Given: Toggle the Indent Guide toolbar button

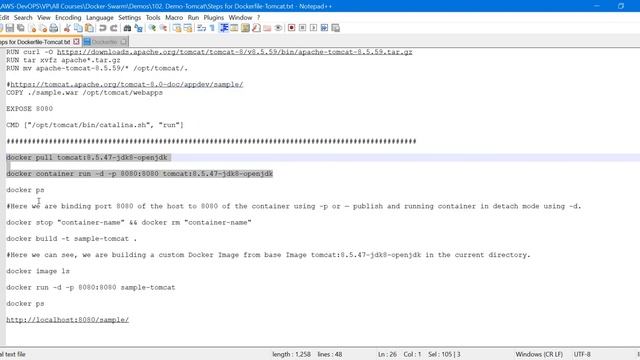Looking at the screenshot, I should pos(224,28).
